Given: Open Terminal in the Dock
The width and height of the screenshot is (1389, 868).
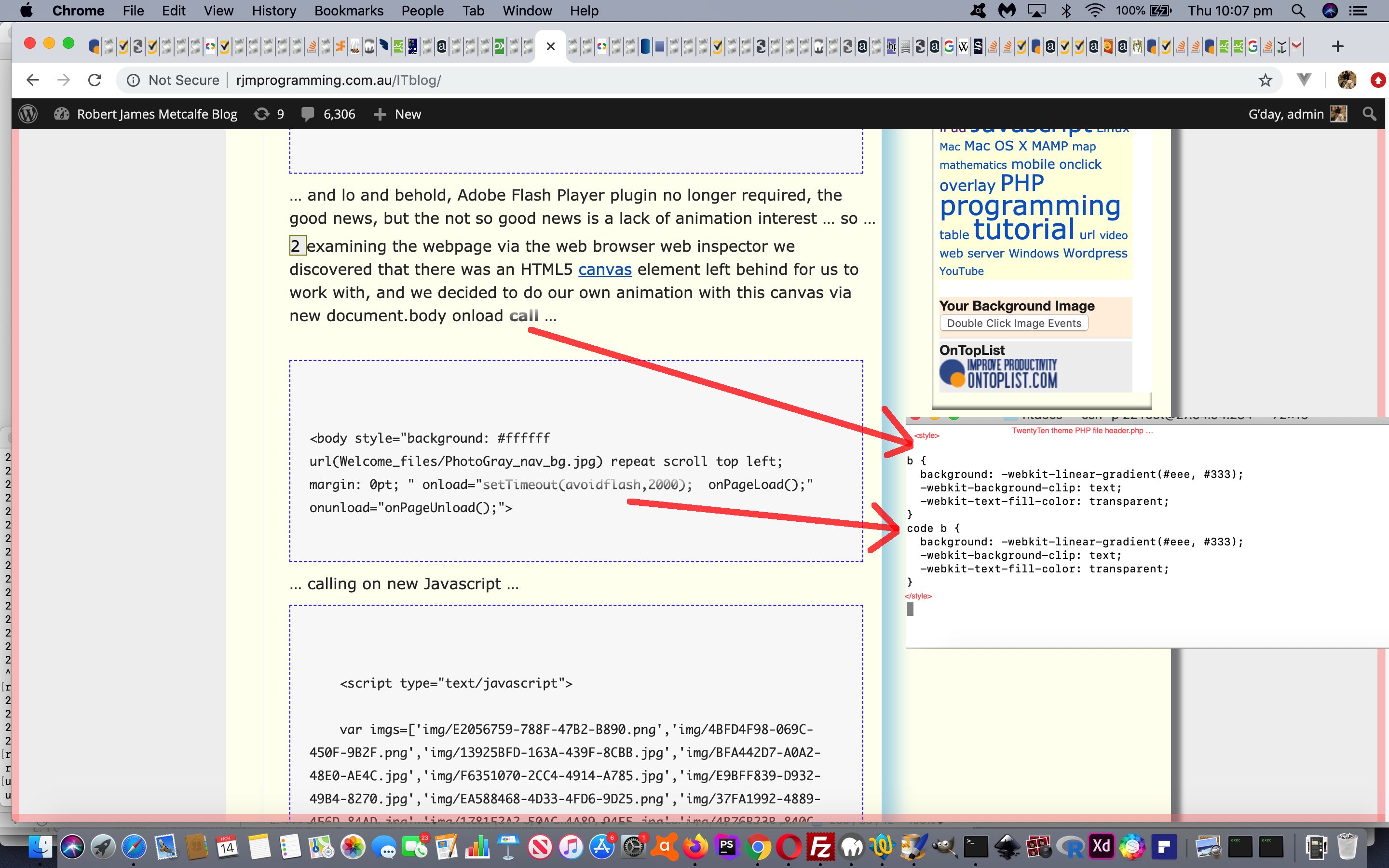Looking at the screenshot, I should tap(976, 846).
